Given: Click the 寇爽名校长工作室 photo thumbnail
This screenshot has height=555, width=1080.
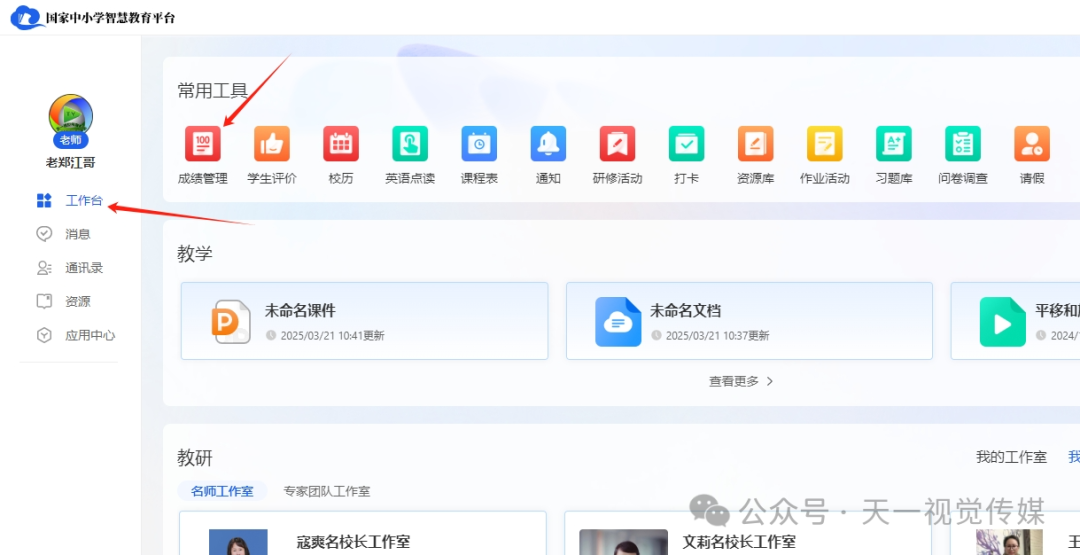Looking at the screenshot, I should [238, 542].
